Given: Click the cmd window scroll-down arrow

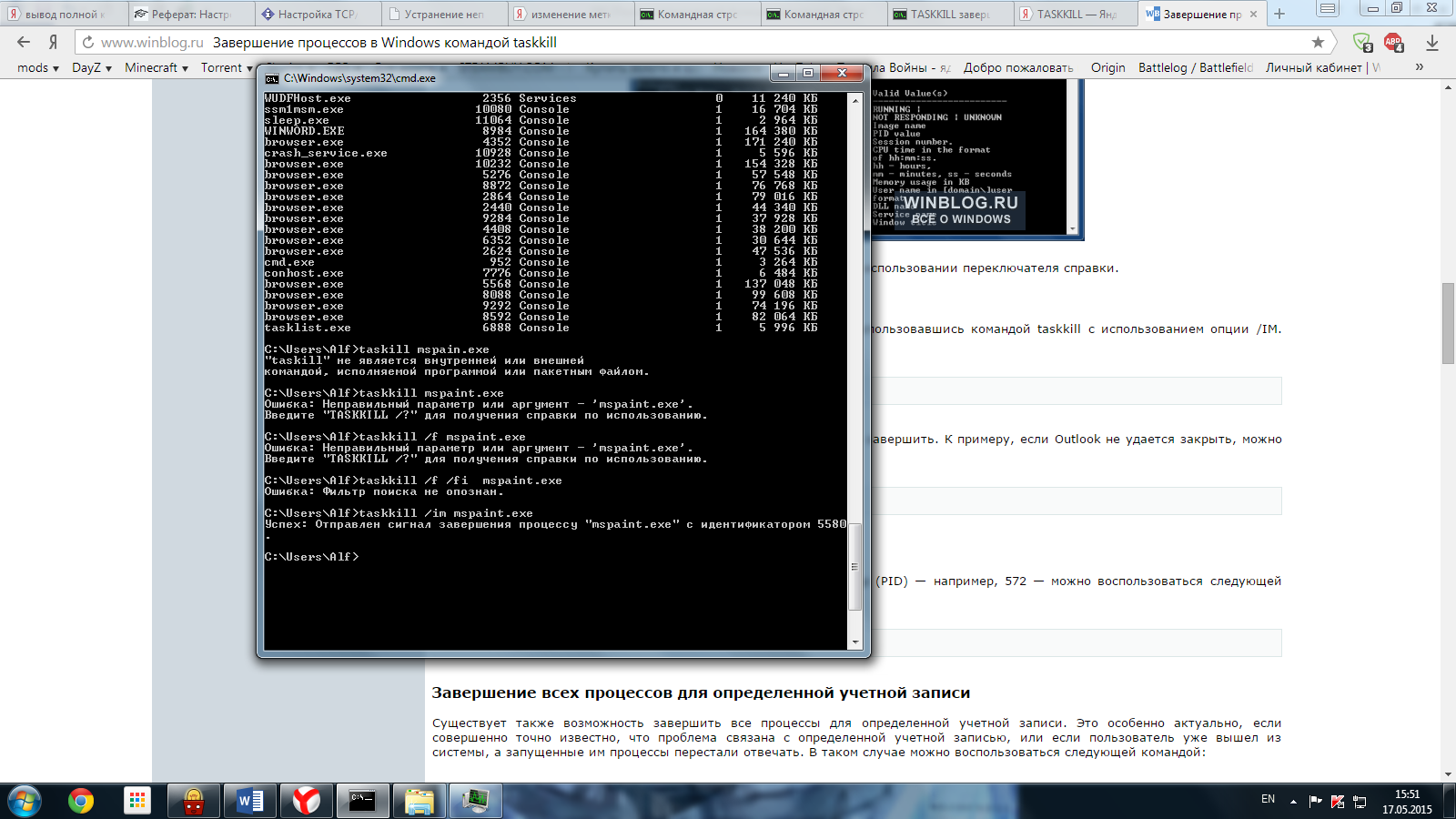Looking at the screenshot, I should pos(854,642).
